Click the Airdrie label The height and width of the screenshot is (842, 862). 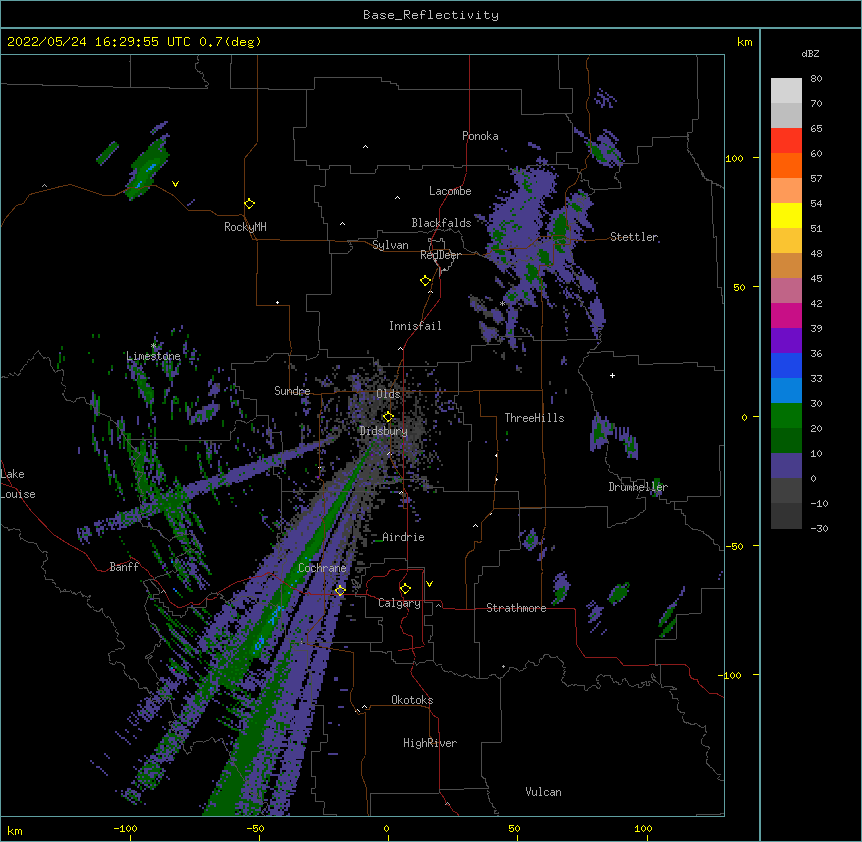403,537
